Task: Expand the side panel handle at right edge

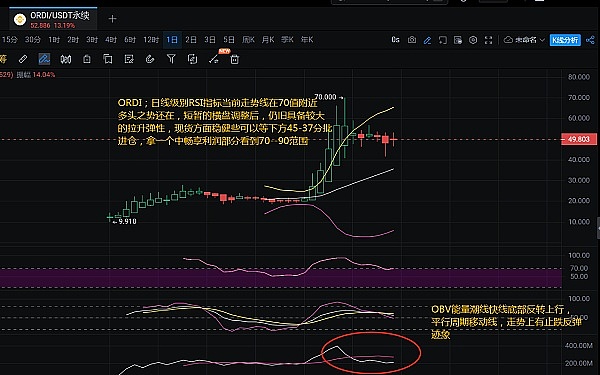Action: pos(598,228)
